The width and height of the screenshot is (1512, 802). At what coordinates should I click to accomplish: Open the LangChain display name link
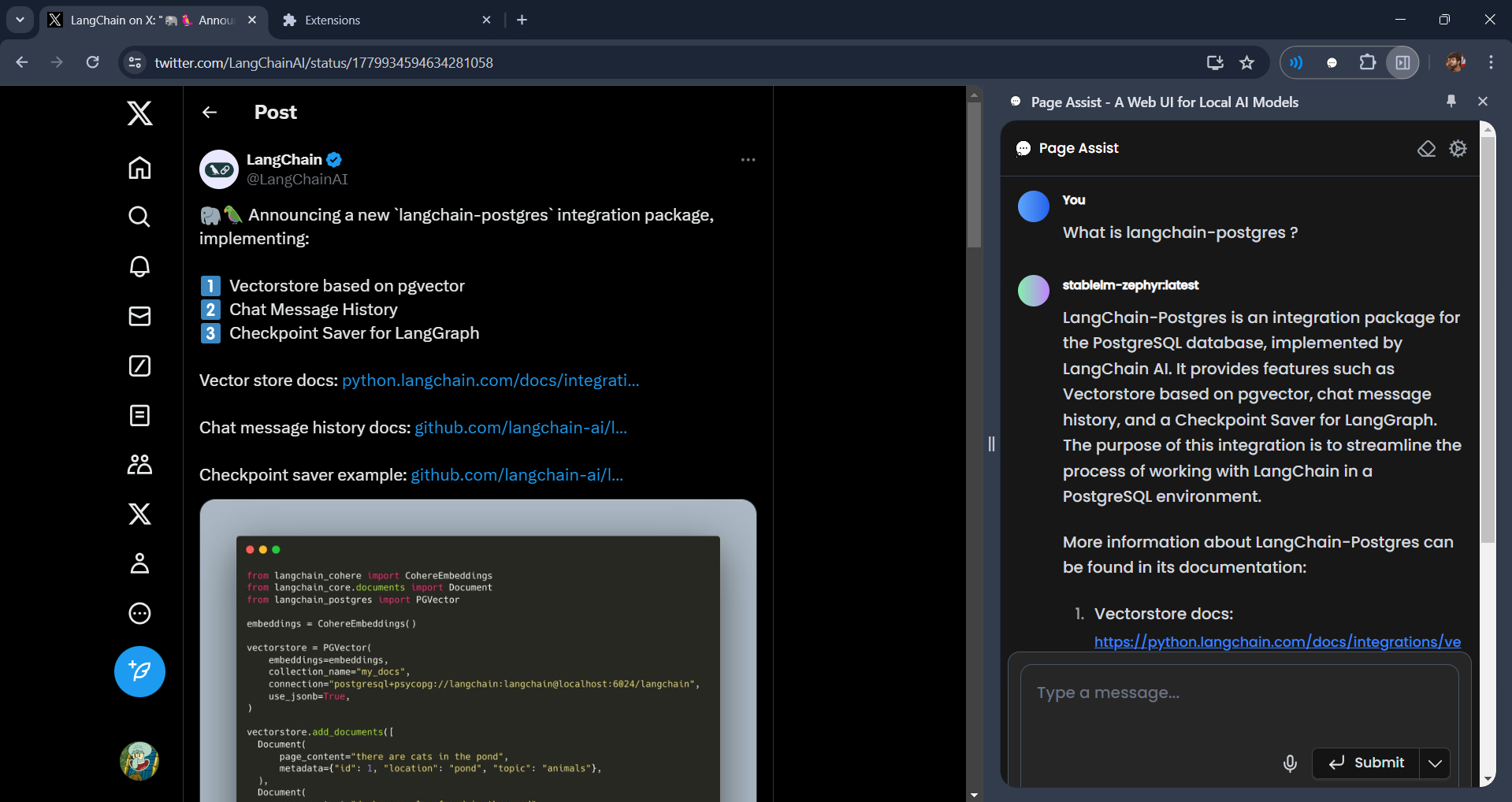284,159
